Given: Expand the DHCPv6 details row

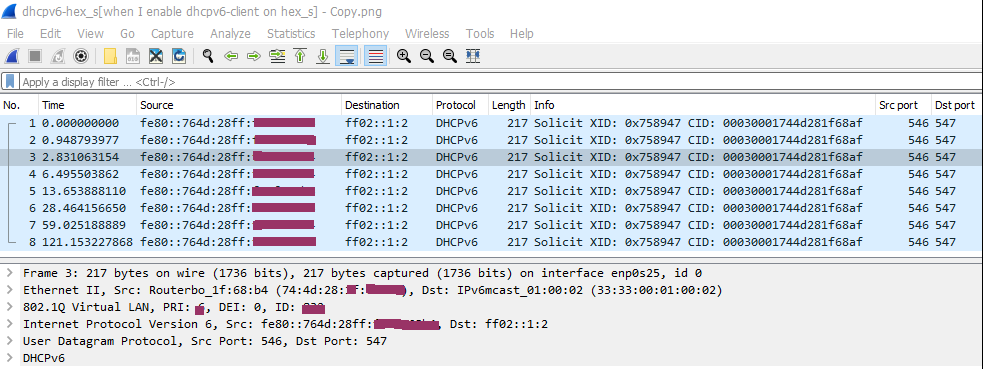Looking at the screenshot, I should tap(10, 358).
